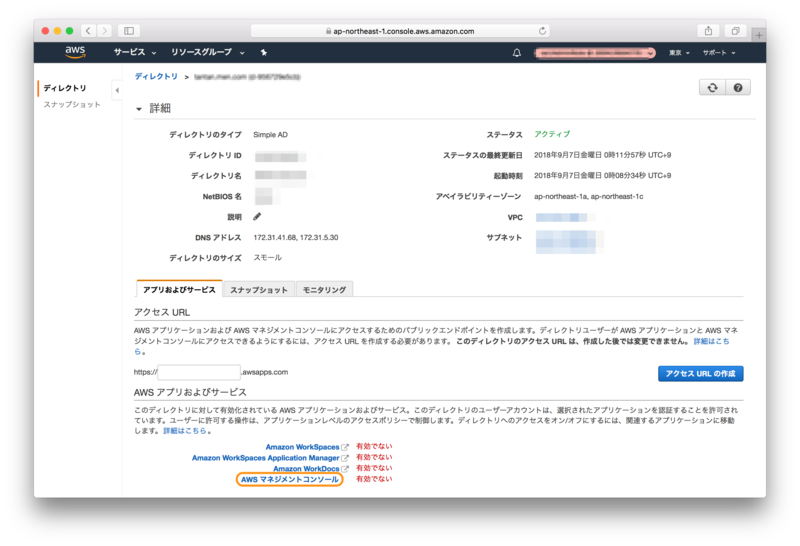This screenshot has height=546, width=800.
Task: Click the 起動時刻 timestamp value
Action: (603, 176)
